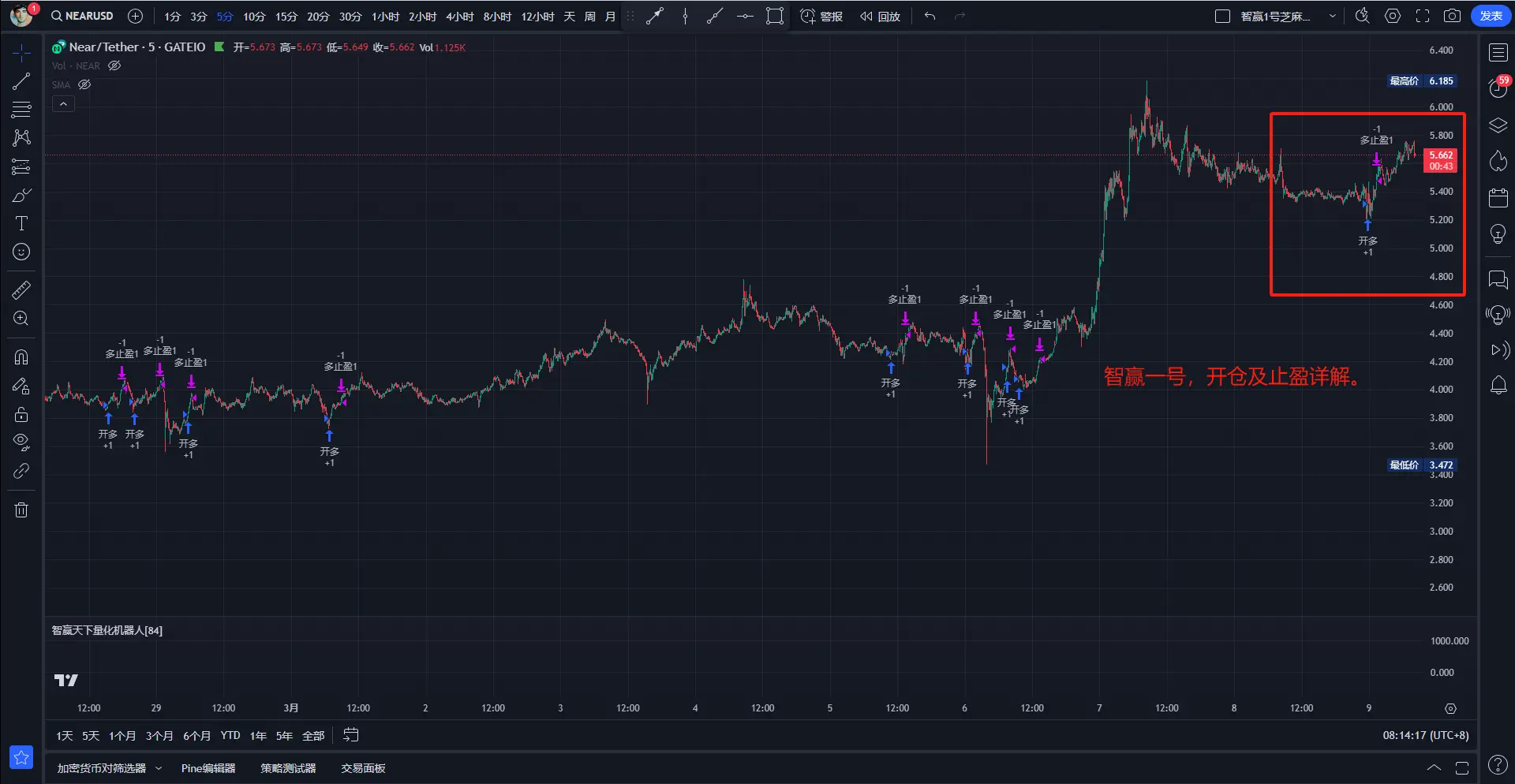
Task: Toggle magnet mode in left toolbar
Action: point(21,357)
